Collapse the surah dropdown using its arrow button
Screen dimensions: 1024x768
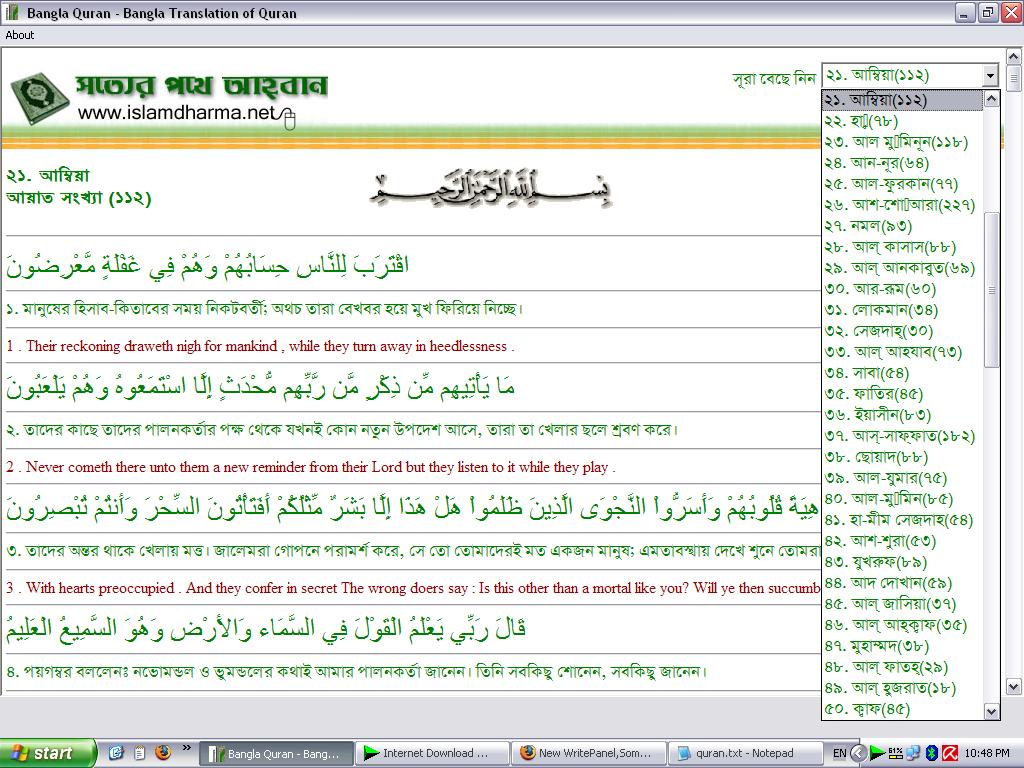(991, 76)
